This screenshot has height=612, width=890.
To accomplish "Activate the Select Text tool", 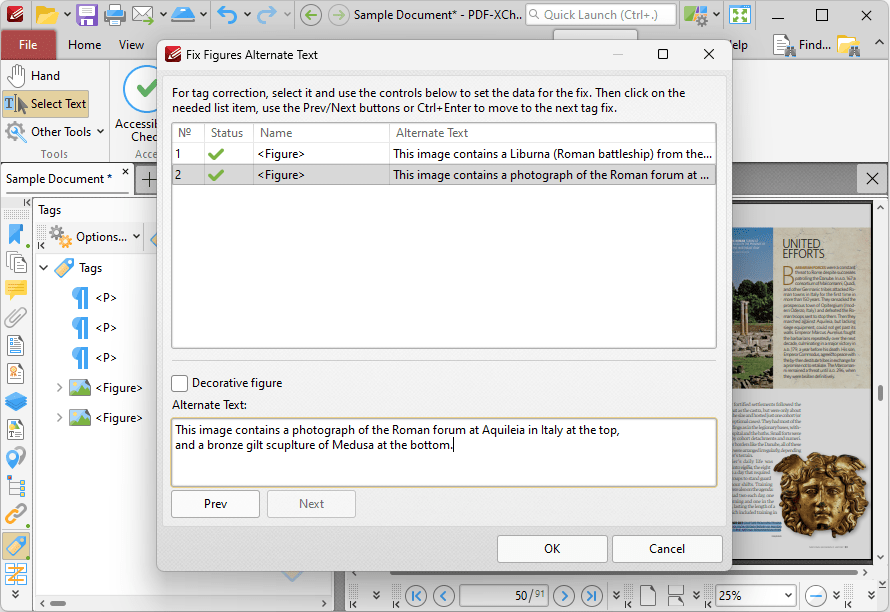I will 45,103.
